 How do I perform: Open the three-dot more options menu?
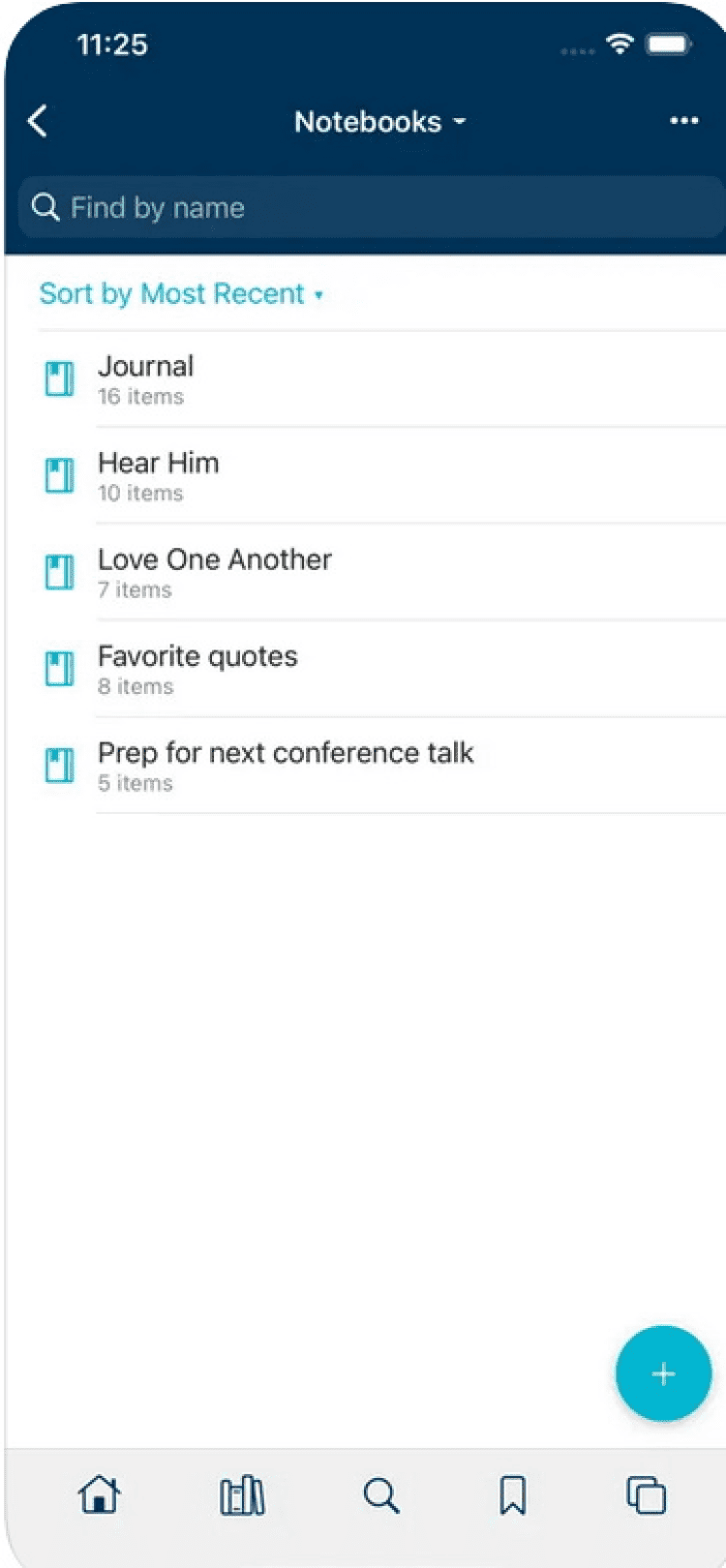pyautogui.click(x=683, y=121)
